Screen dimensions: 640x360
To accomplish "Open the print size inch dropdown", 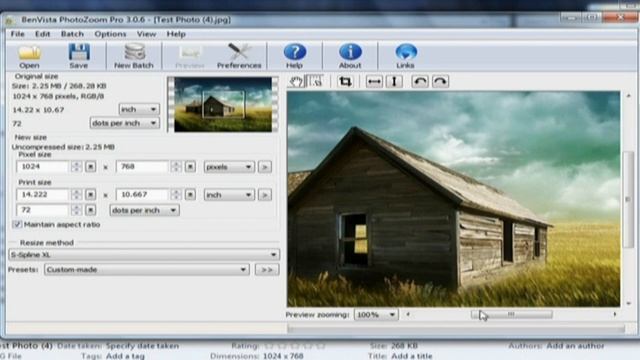I will point(229,195).
